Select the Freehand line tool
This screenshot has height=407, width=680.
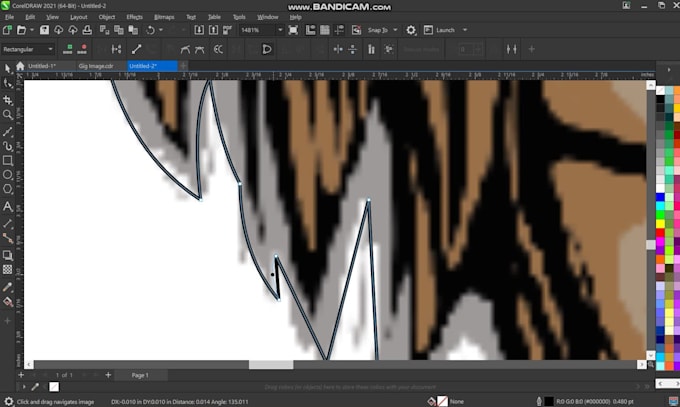[7, 131]
